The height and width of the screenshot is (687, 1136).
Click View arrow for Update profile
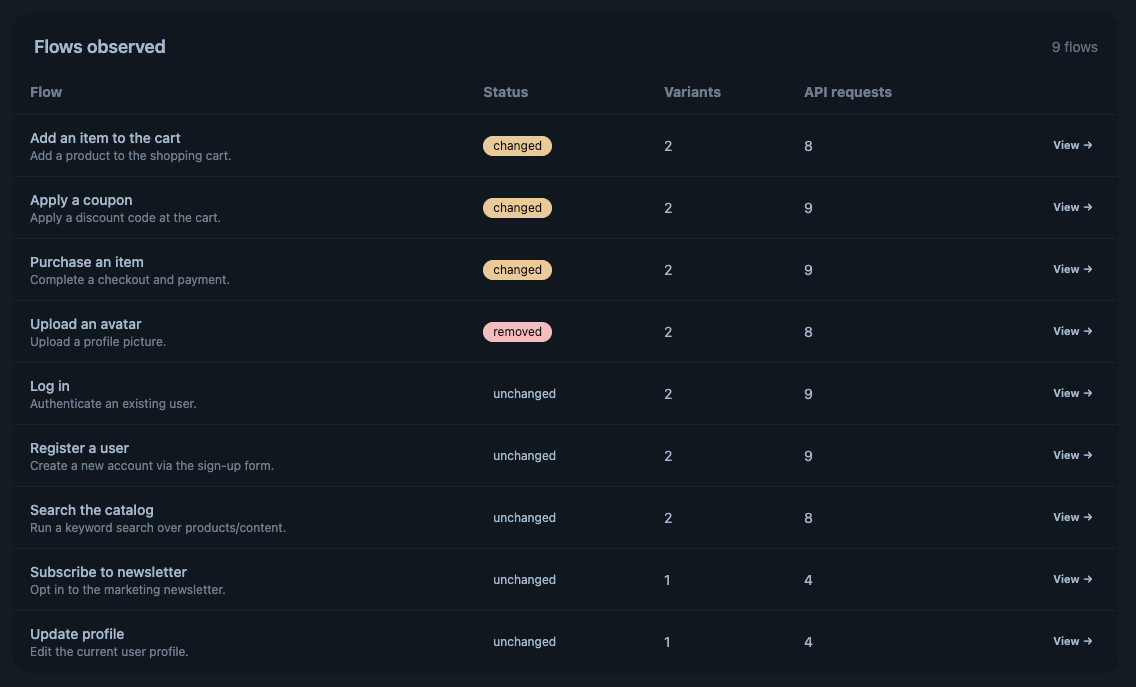pos(1072,641)
